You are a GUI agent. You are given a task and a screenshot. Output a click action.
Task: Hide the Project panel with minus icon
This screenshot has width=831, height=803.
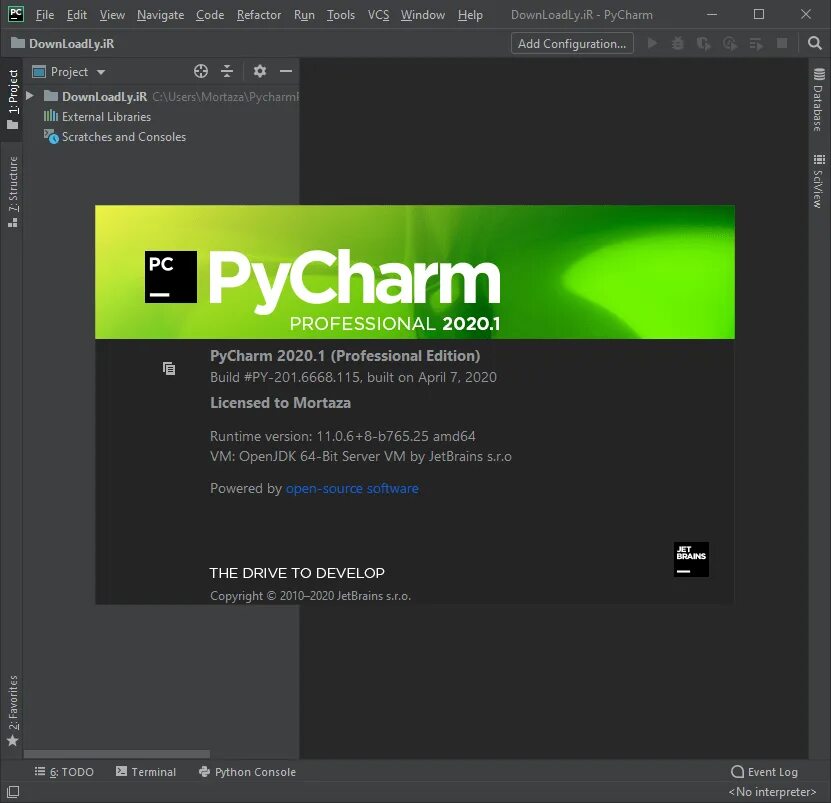pos(286,71)
